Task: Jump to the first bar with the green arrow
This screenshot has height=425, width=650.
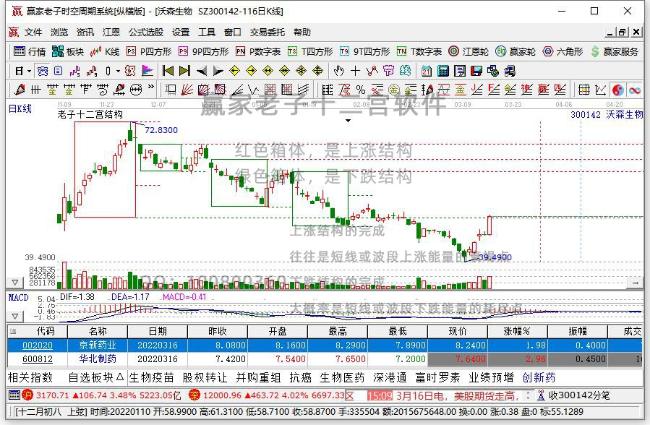Action: click(168, 71)
